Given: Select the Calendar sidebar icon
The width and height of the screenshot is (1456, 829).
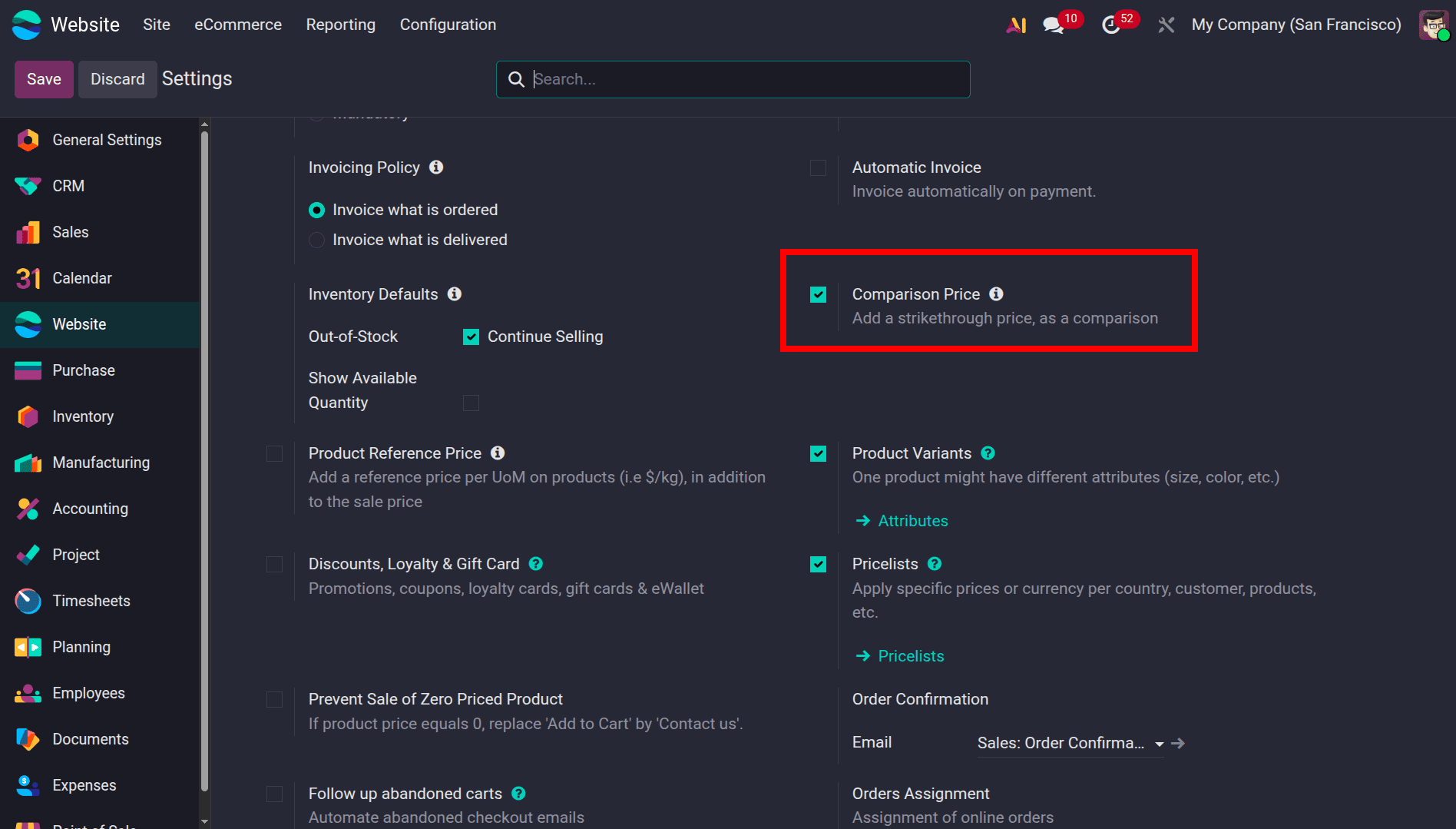Looking at the screenshot, I should point(28,278).
